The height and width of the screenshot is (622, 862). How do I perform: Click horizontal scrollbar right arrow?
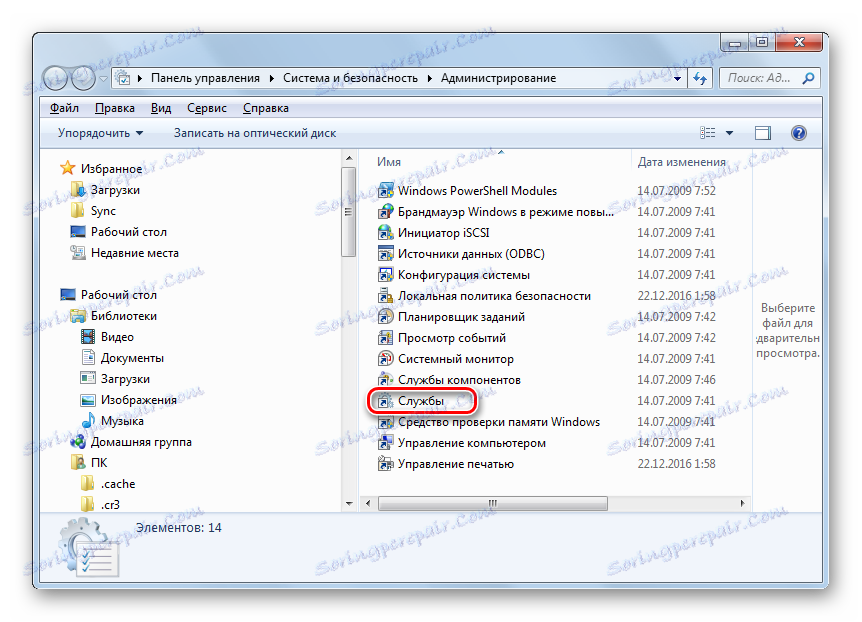[x=743, y=503]
